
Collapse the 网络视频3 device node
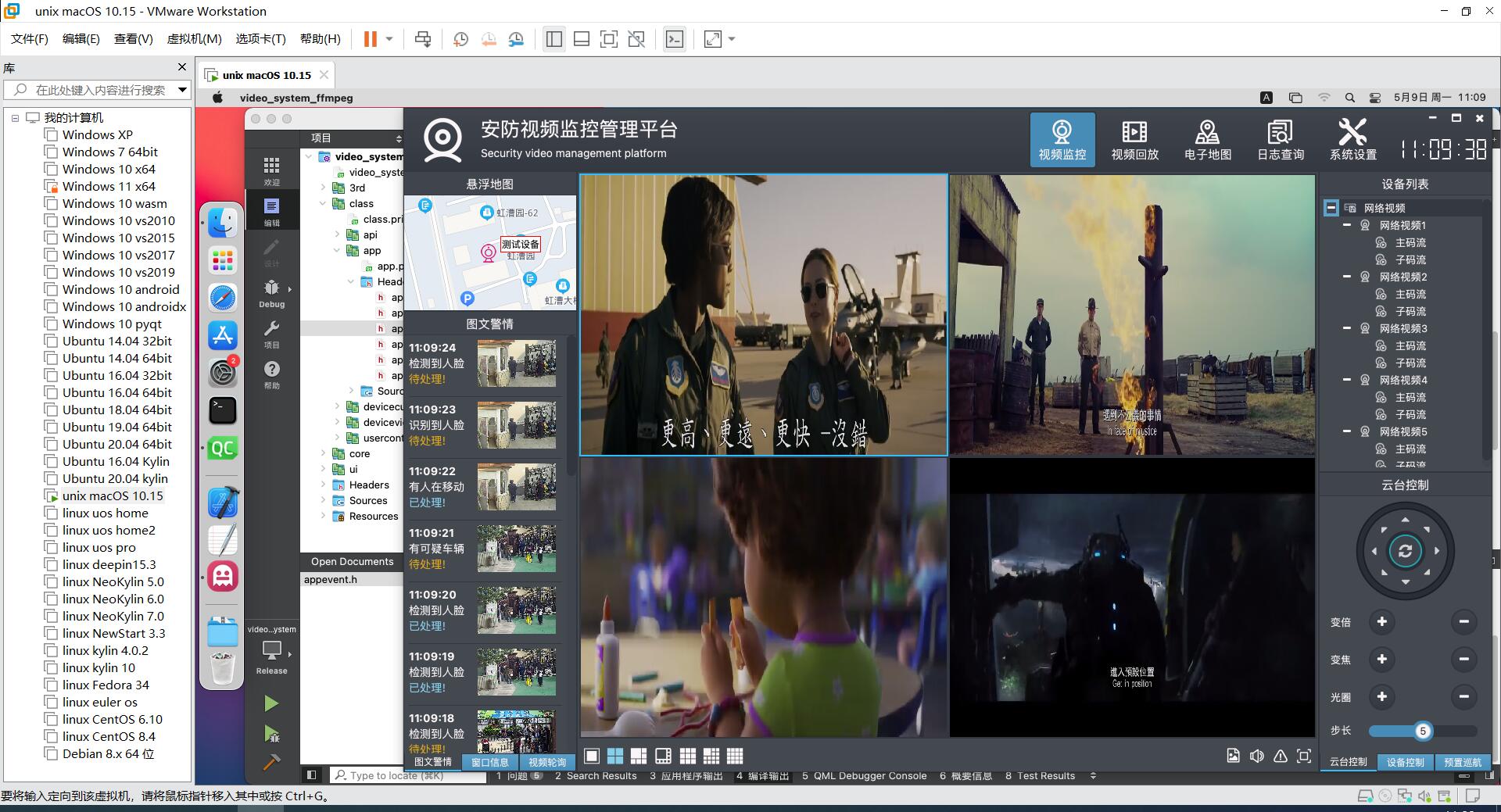point(1346,328)
